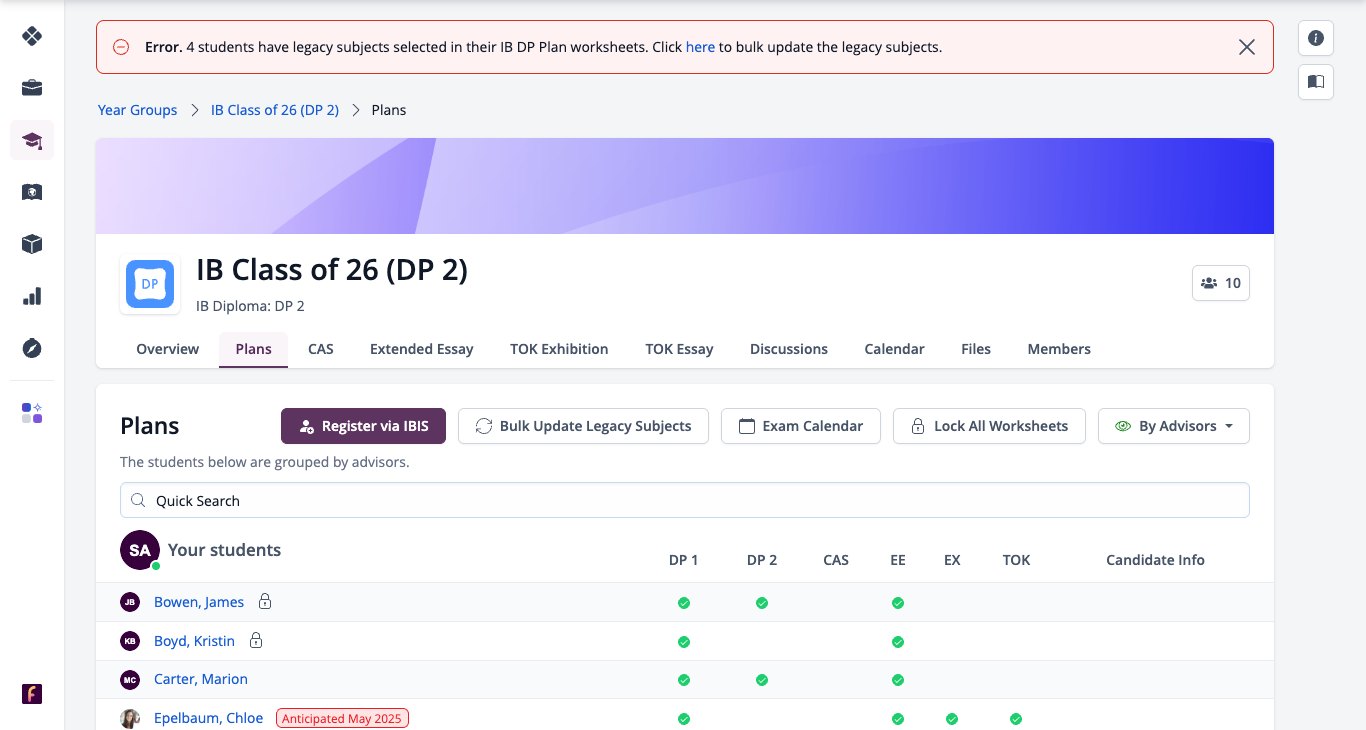Image resolution: width=1366 pixels, height=730 pixels.
Task: Open the Extended Essay tab
Action: click(422, 349)
